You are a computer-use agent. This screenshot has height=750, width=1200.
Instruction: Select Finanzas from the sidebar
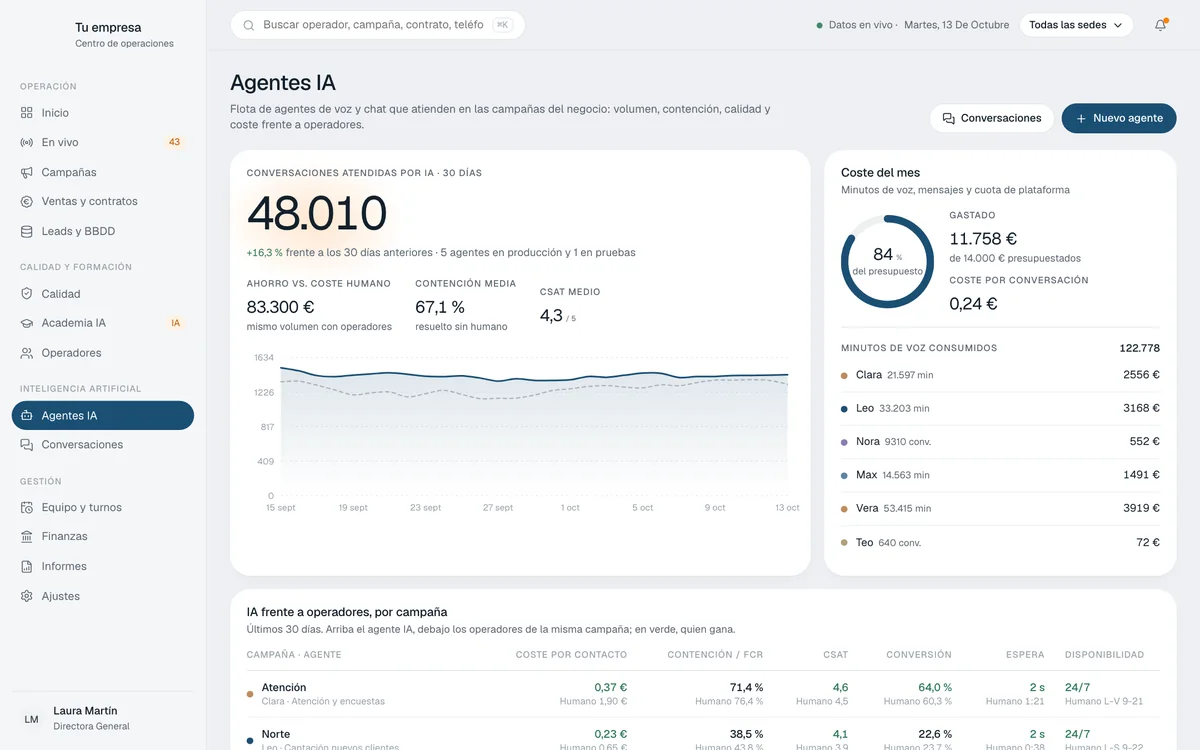(x=103, y=536)
